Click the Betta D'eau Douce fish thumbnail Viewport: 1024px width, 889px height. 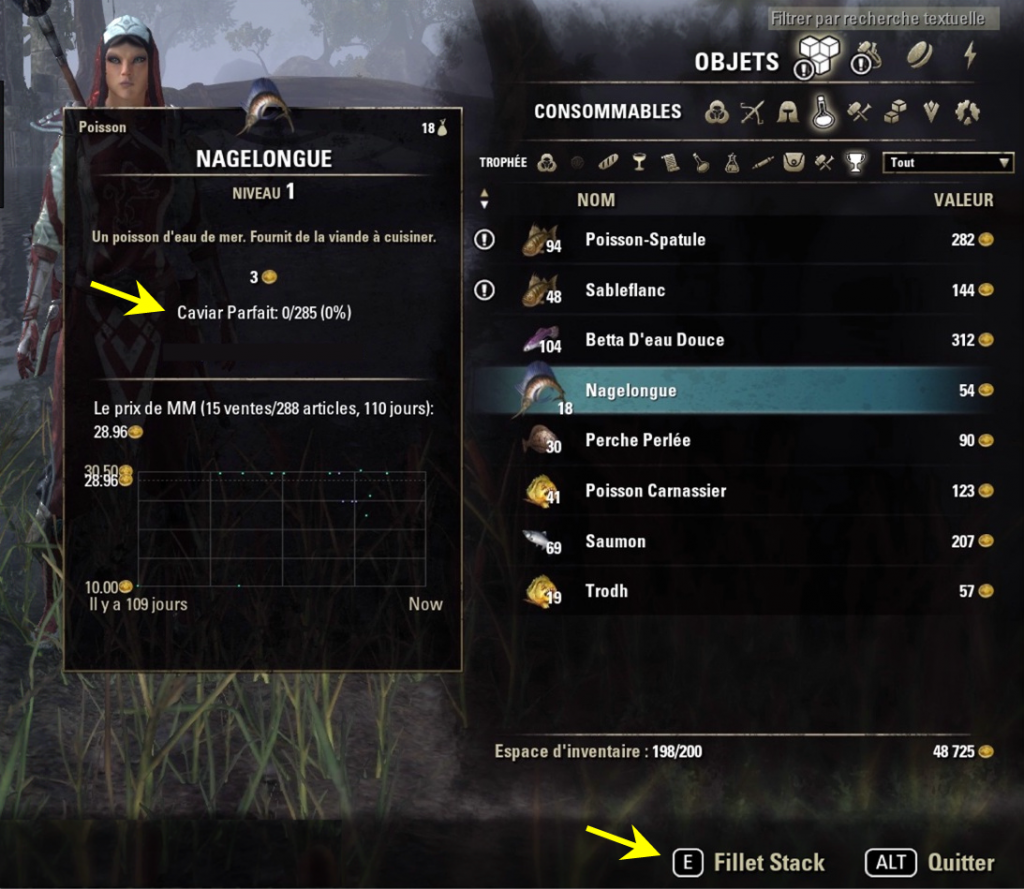coord(542,340)
